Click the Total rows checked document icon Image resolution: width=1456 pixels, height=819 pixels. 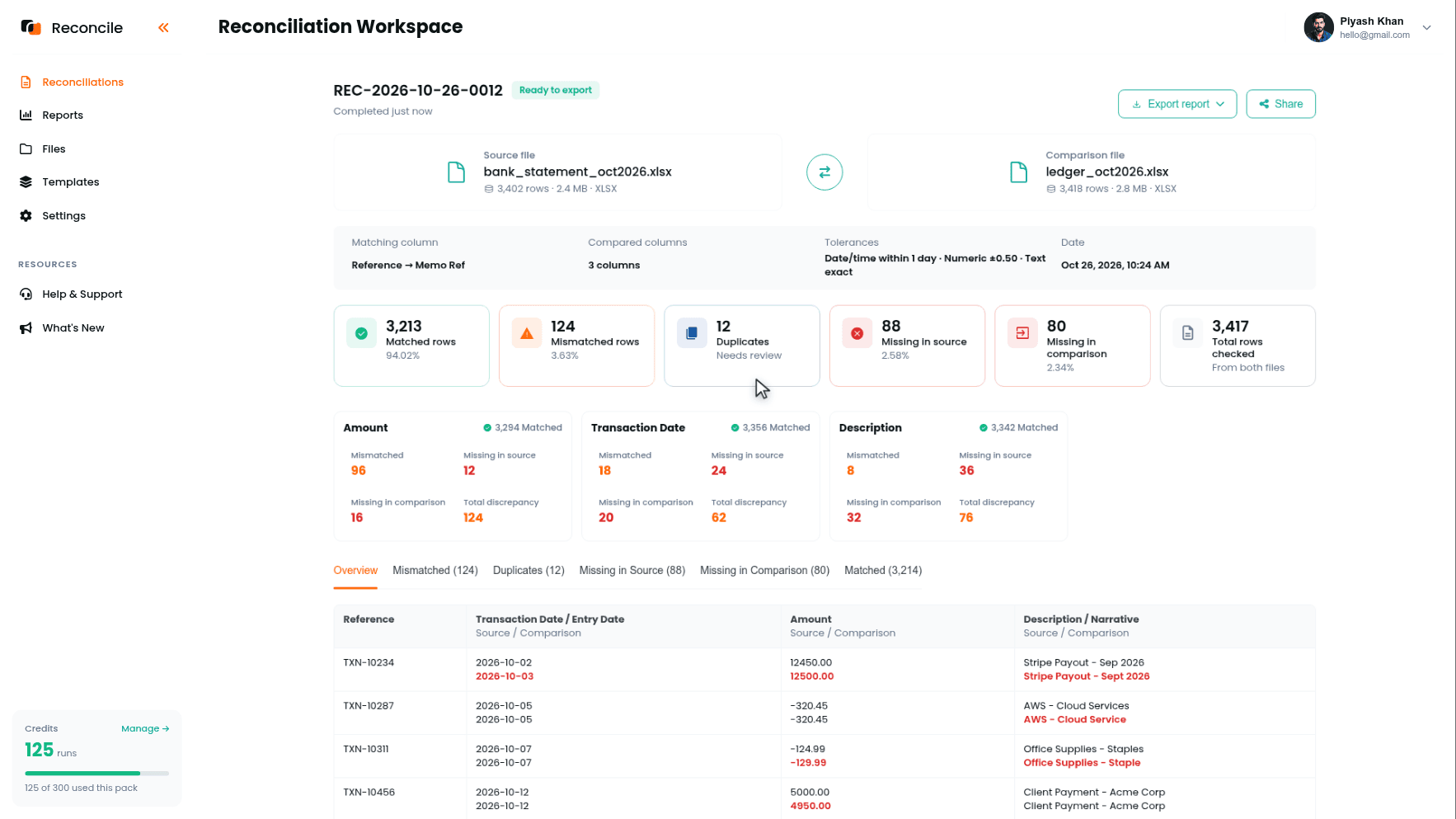1187,333
